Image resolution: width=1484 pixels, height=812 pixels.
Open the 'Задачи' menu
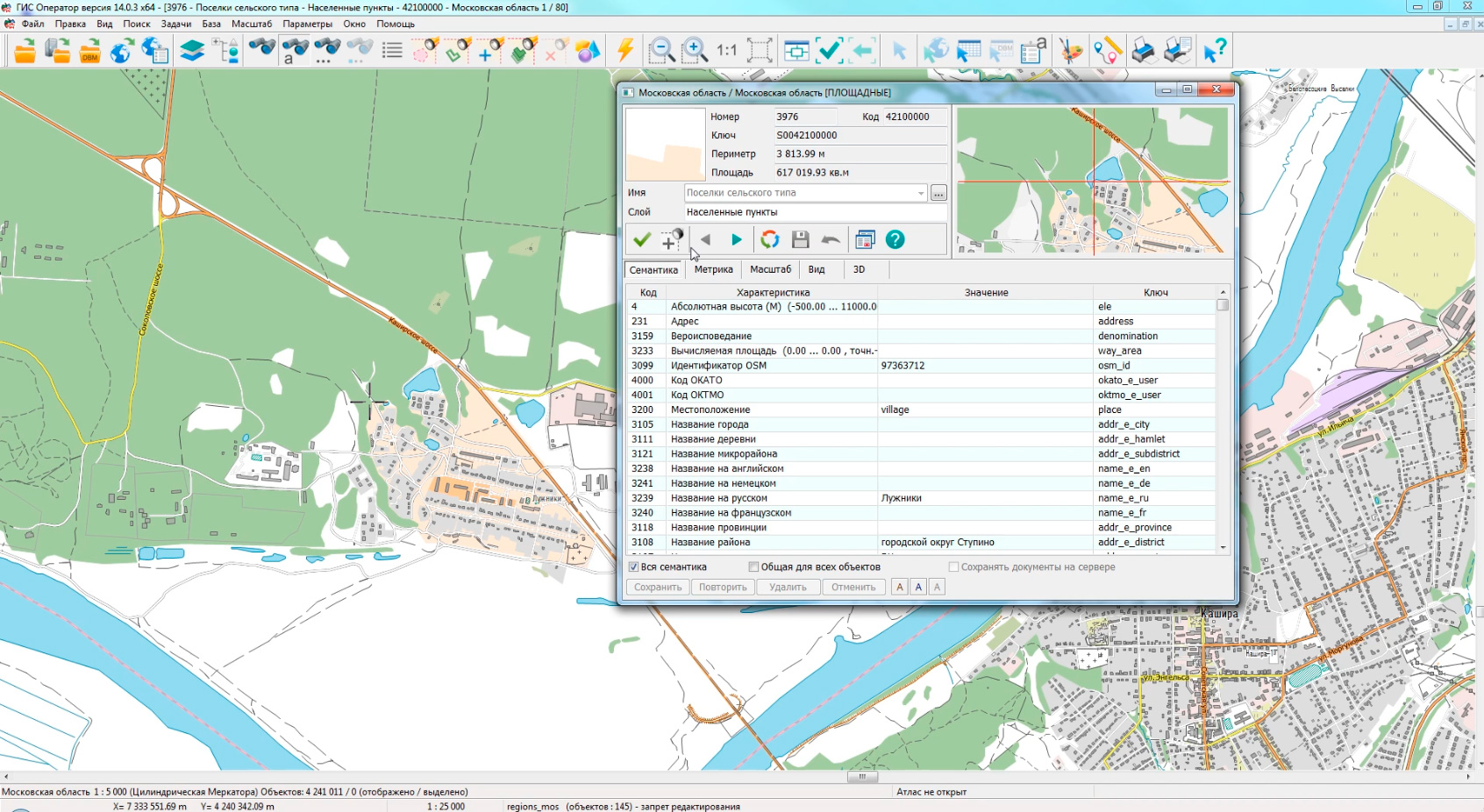click(x=175, y=24)
